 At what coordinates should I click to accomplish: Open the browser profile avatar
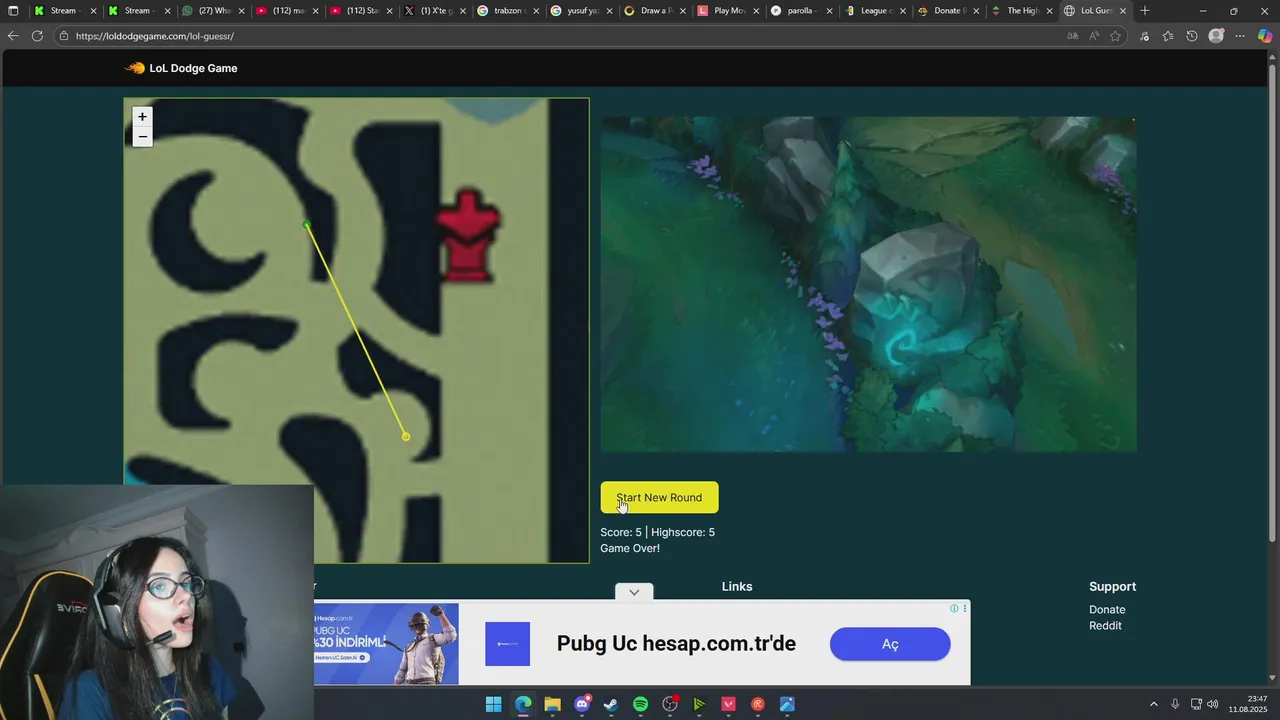(x=1216, y=36)
